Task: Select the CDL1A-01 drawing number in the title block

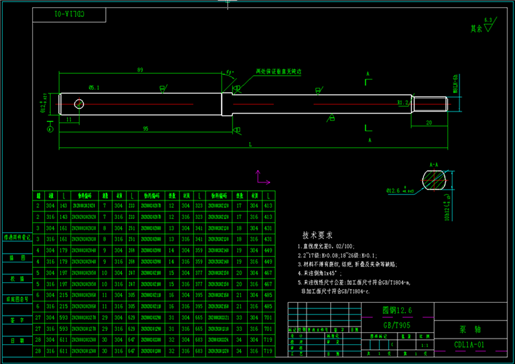Action: (469, 345)
